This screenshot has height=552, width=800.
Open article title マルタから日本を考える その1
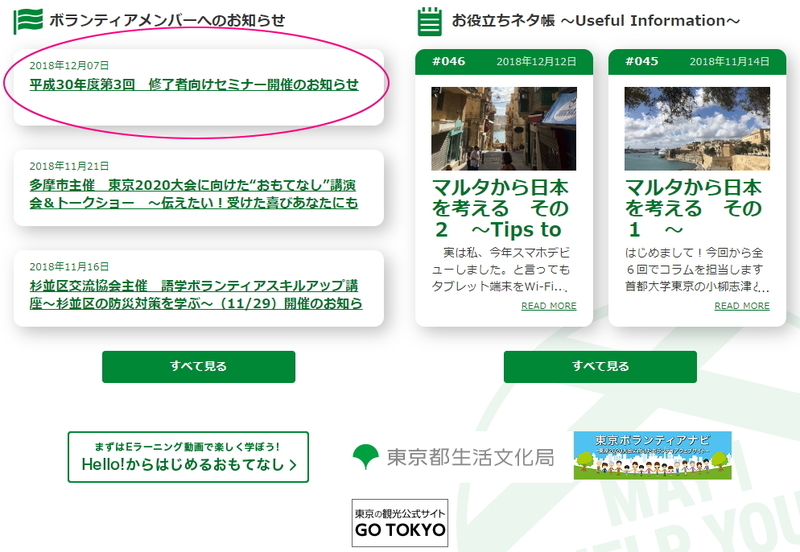point(693,209)
